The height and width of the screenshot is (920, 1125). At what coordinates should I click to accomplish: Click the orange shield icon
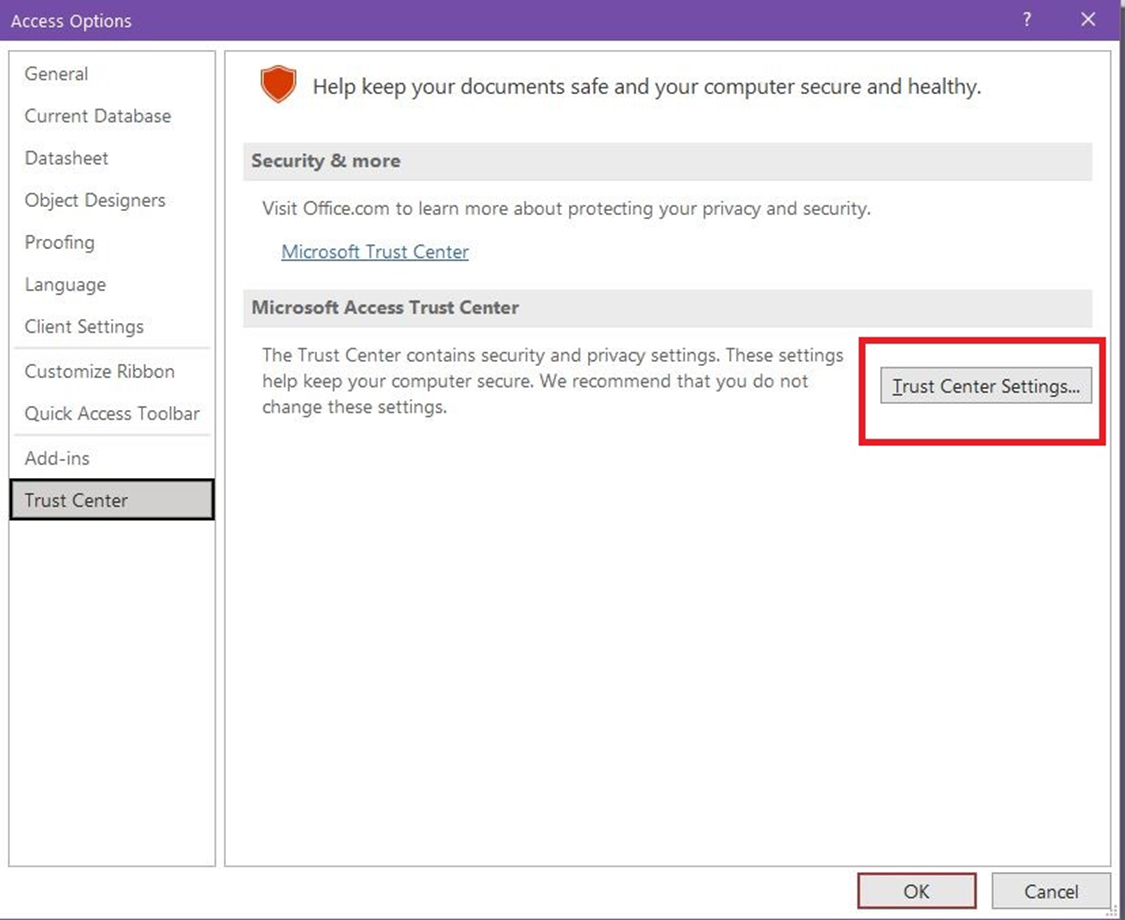pyautogui.click(x=278, y=85)
